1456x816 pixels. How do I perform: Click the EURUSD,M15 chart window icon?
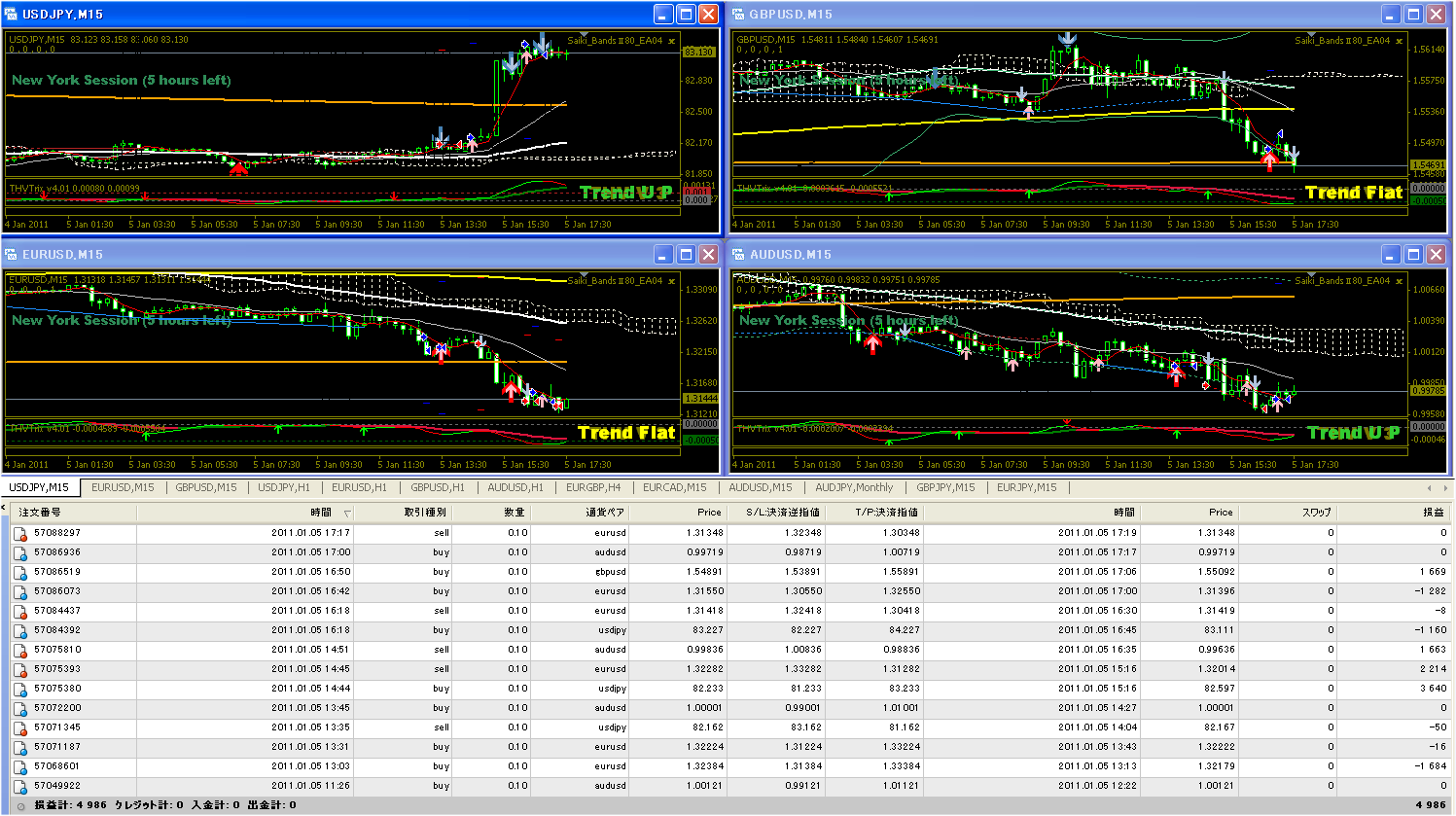click(13, 254)
